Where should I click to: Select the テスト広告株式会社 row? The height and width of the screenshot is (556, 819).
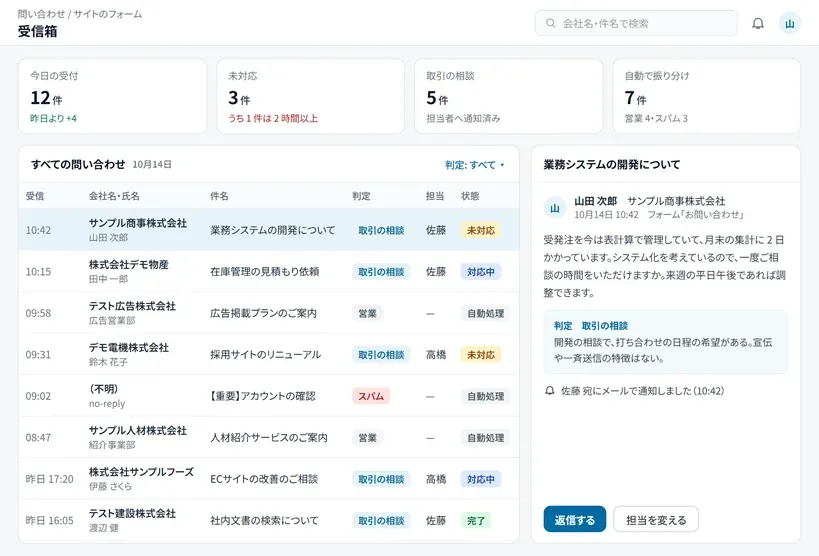pos(269,313)
